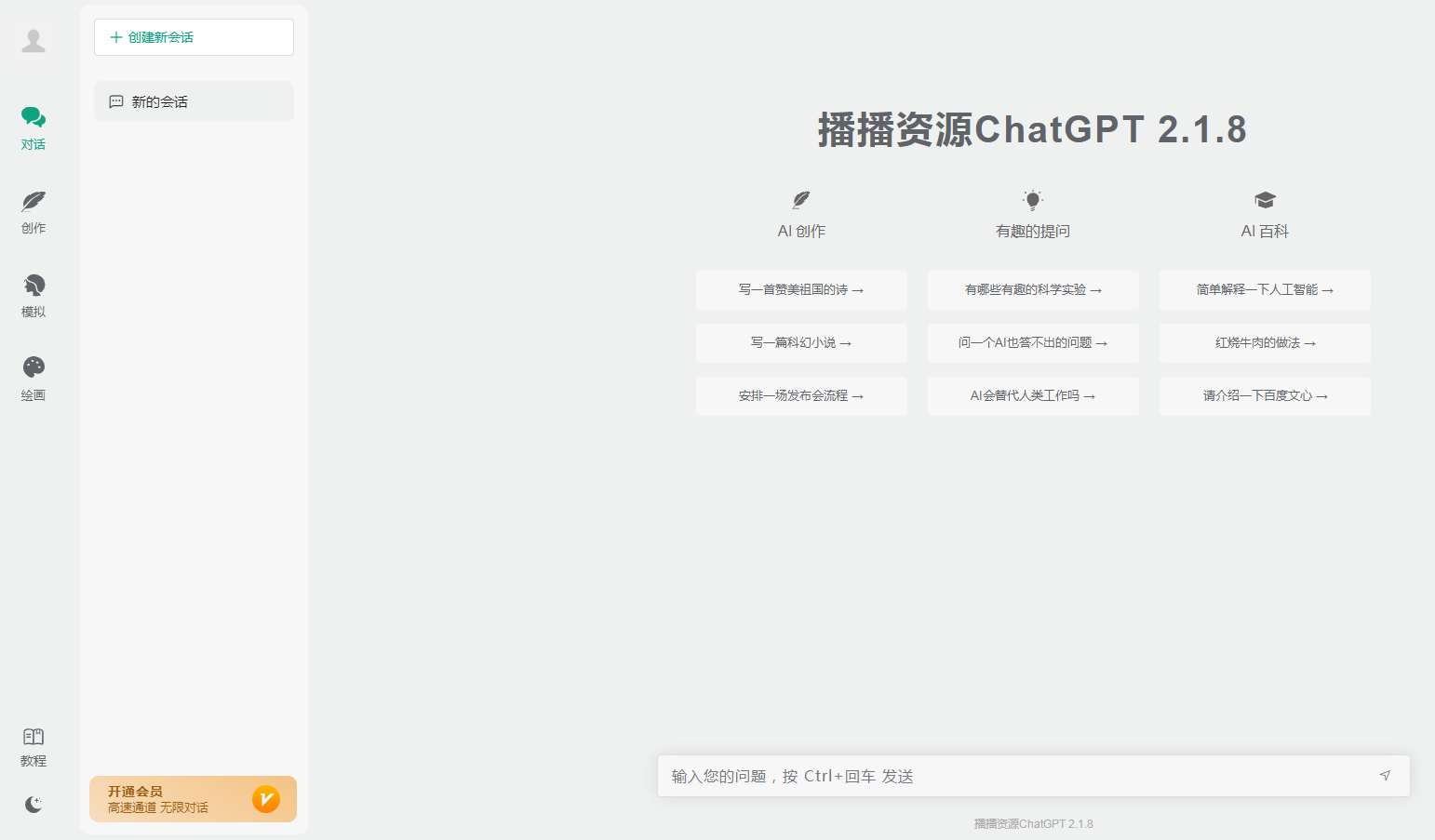Focus the question input field
Screen dimensions: 1435x840
click(x=1034, y=776)
